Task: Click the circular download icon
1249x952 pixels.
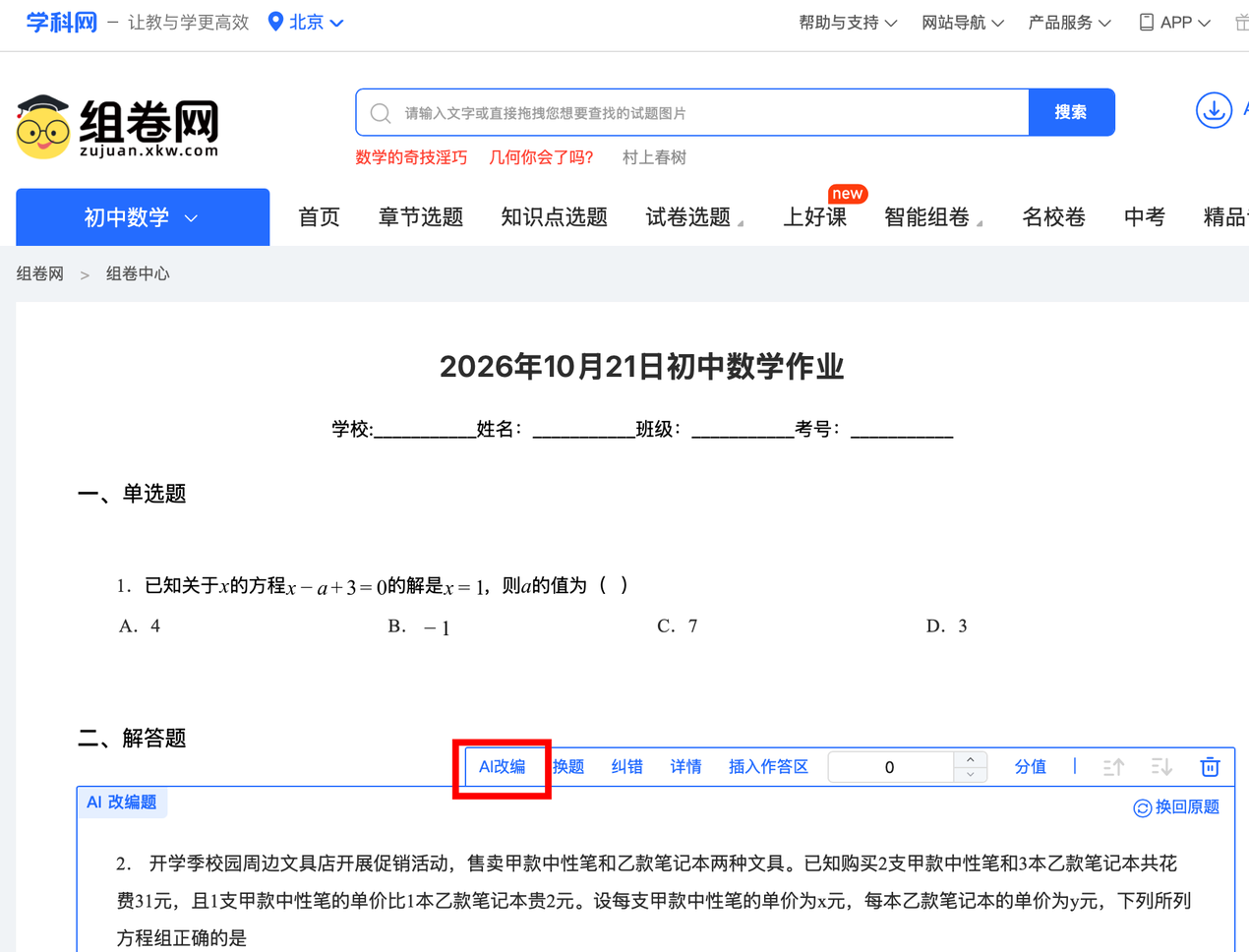Action: [1214, 110]
